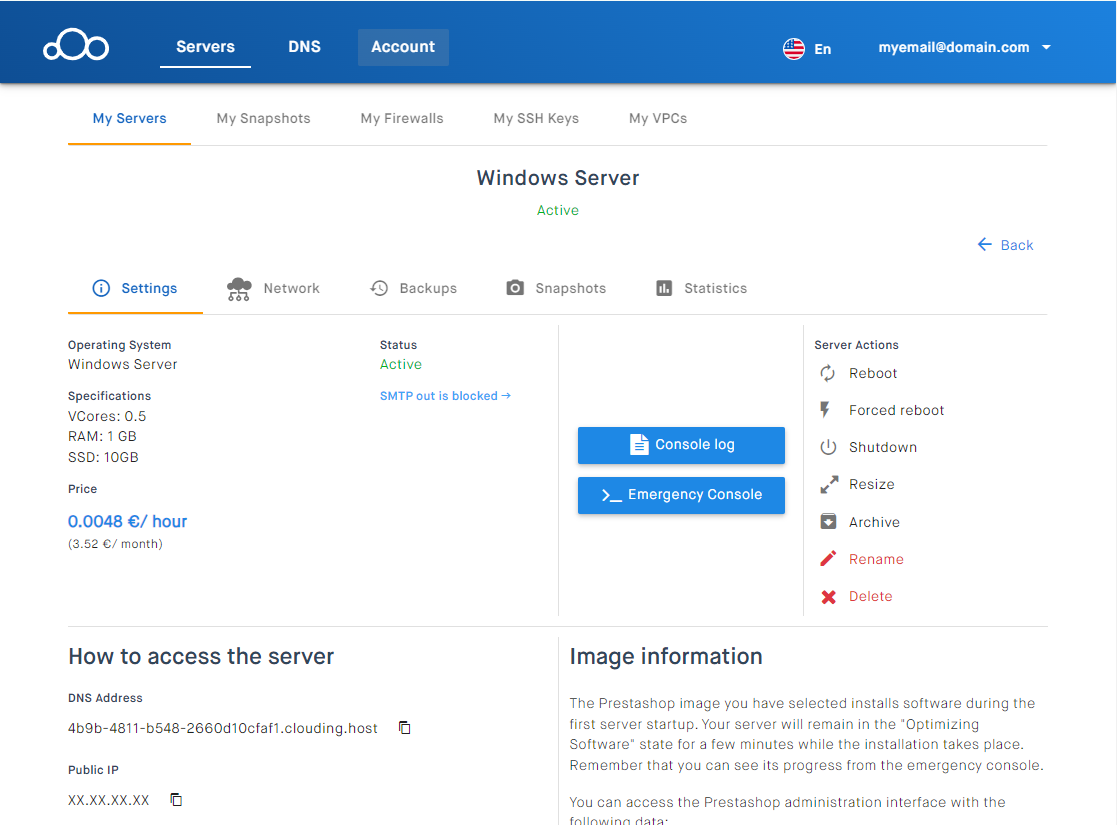Choose the Resize server action
This screenshot has height=825, width=1117.
pyautogui.click(x=857, y=484)
